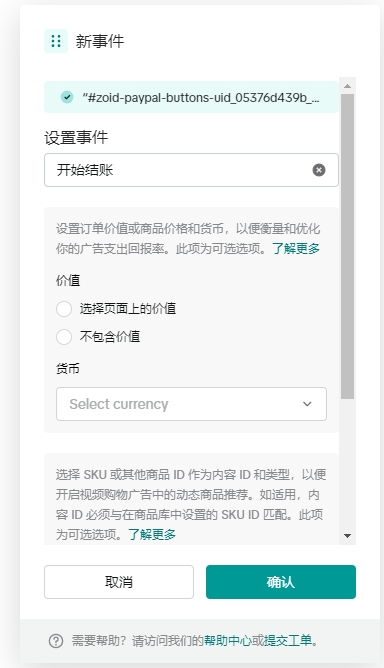The image size is (384, 668).
Task: Open 了解更多 link under SKU description
Action: coord(152,534)
